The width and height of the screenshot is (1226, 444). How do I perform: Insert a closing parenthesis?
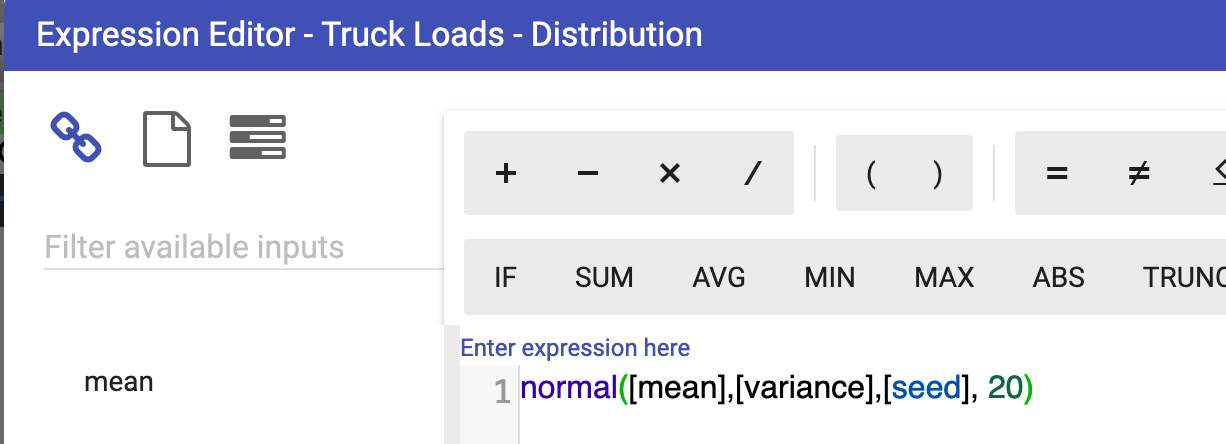pyautogui.click(x=937, y=174)
